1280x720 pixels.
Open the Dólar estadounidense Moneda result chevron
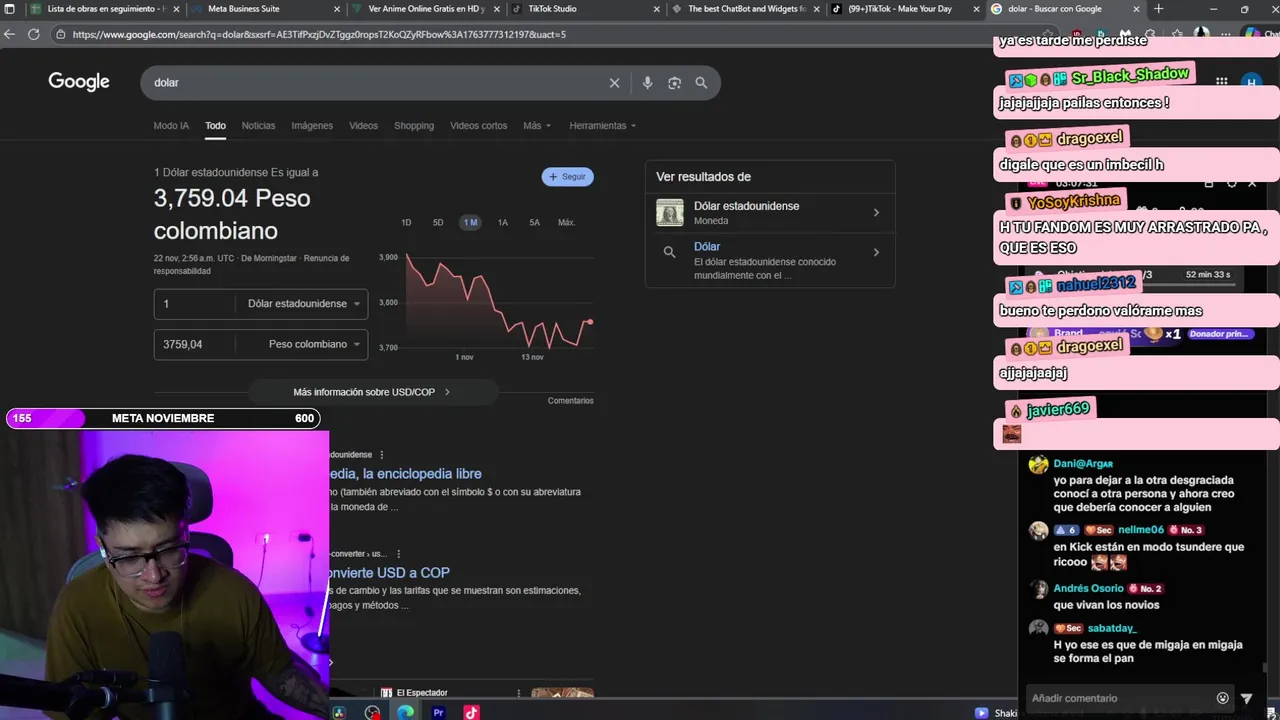876,212
